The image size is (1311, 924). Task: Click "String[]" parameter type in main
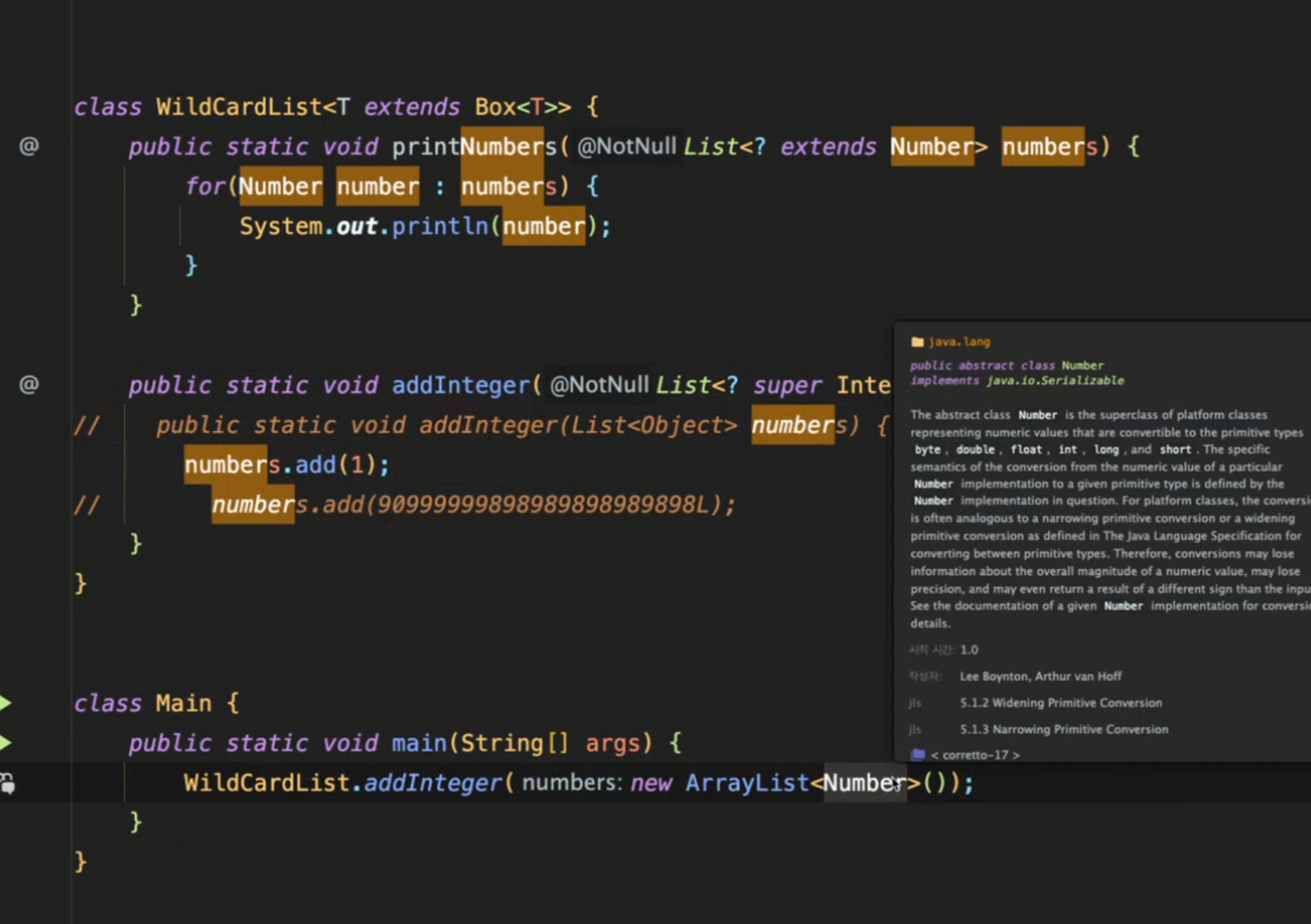point(515,743)
